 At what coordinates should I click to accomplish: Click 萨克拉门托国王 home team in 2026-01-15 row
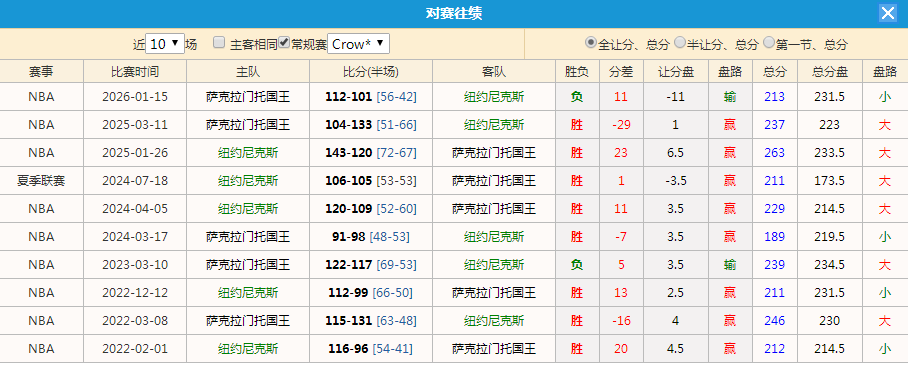point(248,97)
